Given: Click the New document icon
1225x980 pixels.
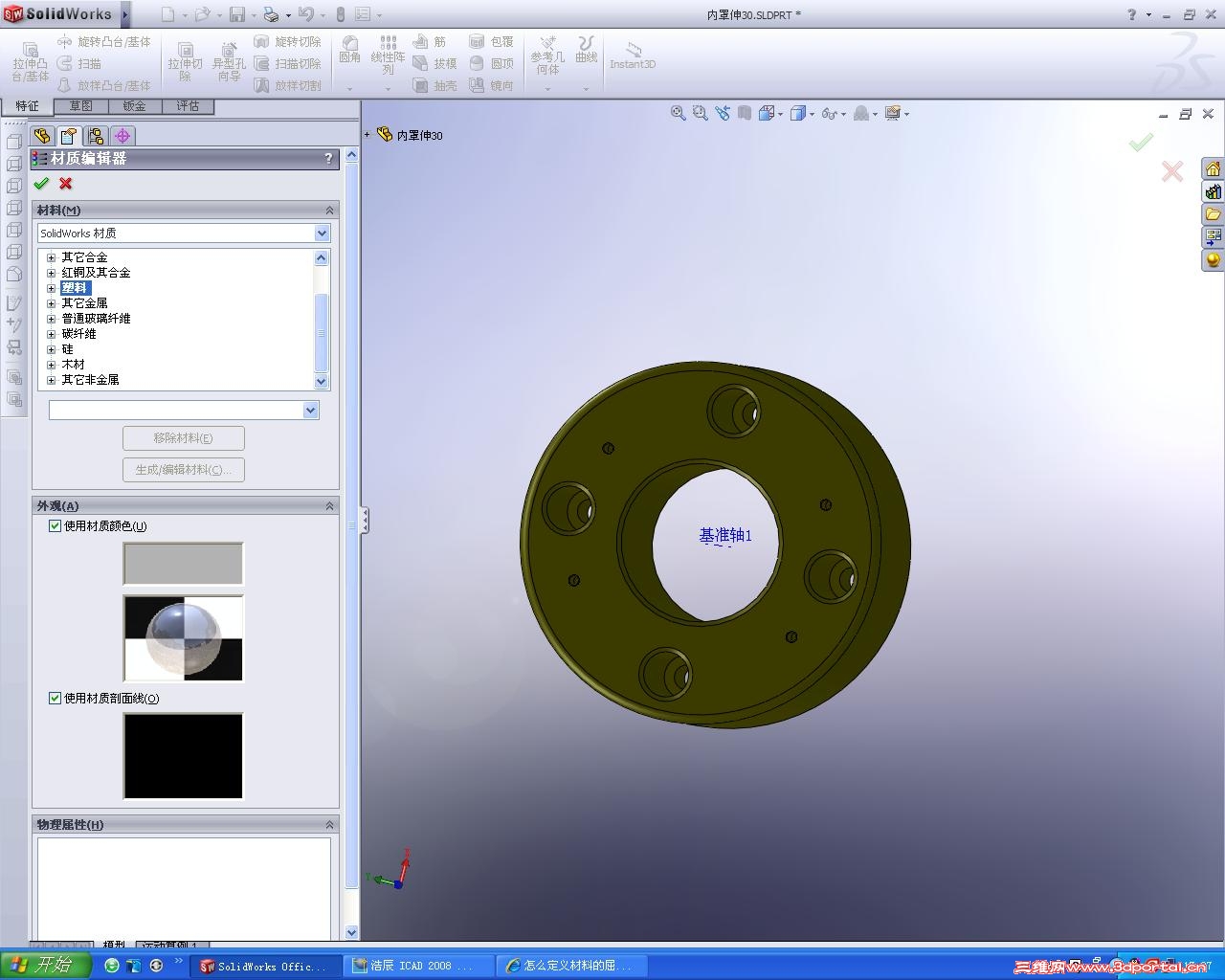Looking at the screenshot, I should click(167, 14).
